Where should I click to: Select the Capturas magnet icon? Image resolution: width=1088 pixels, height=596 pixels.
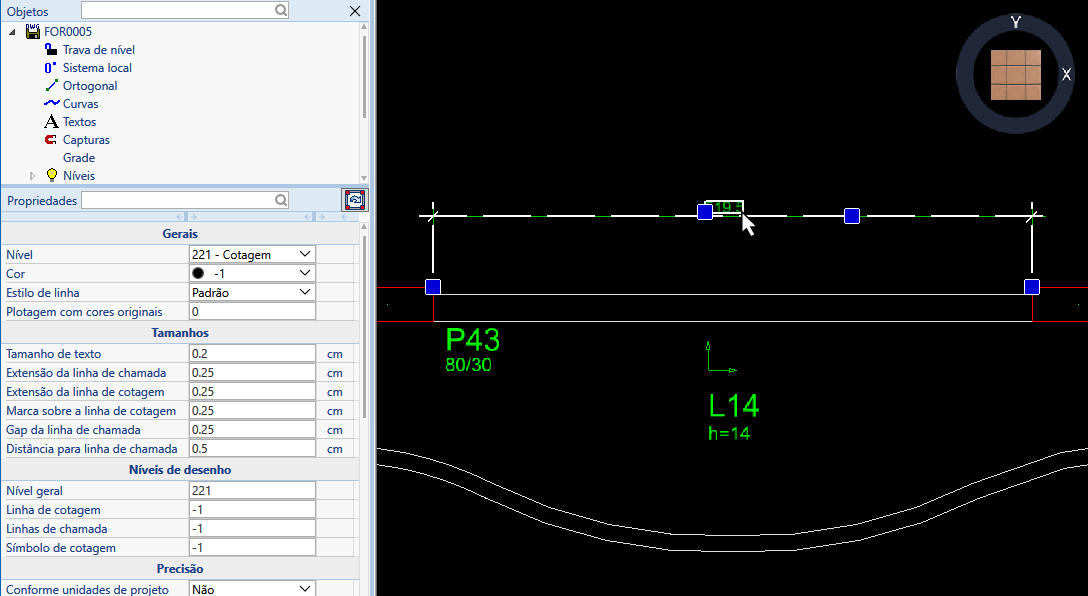point(51,140)
